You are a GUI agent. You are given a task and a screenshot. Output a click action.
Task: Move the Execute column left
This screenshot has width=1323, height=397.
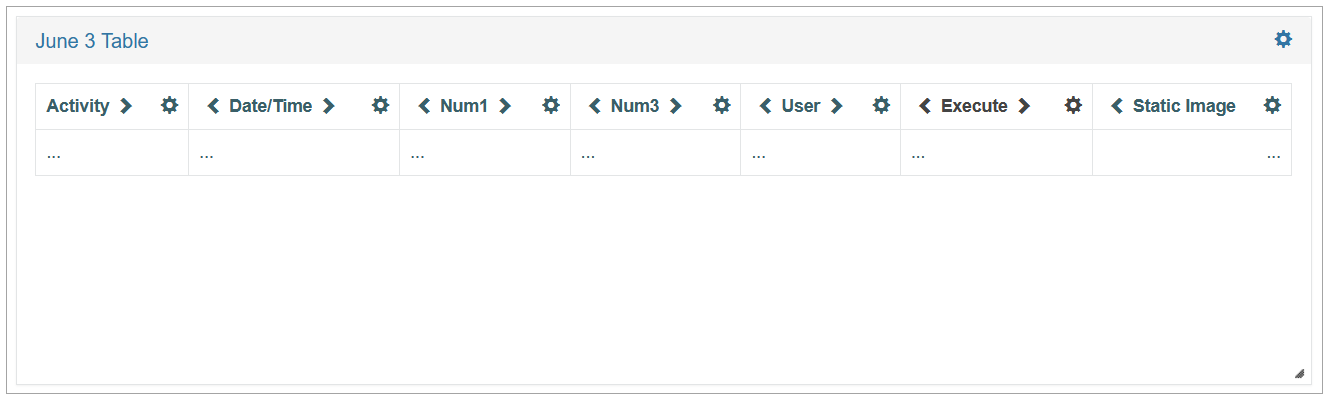925,106
